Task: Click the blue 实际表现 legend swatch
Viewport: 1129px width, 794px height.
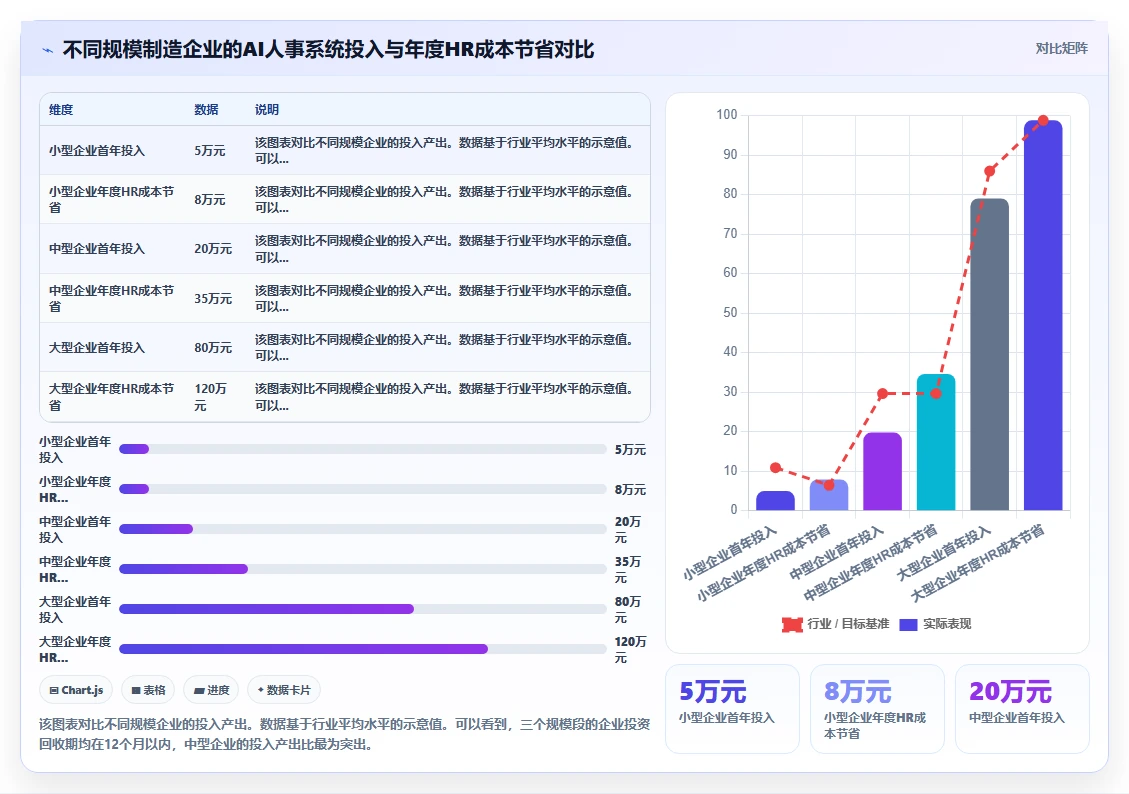Action: pos(909,624)
